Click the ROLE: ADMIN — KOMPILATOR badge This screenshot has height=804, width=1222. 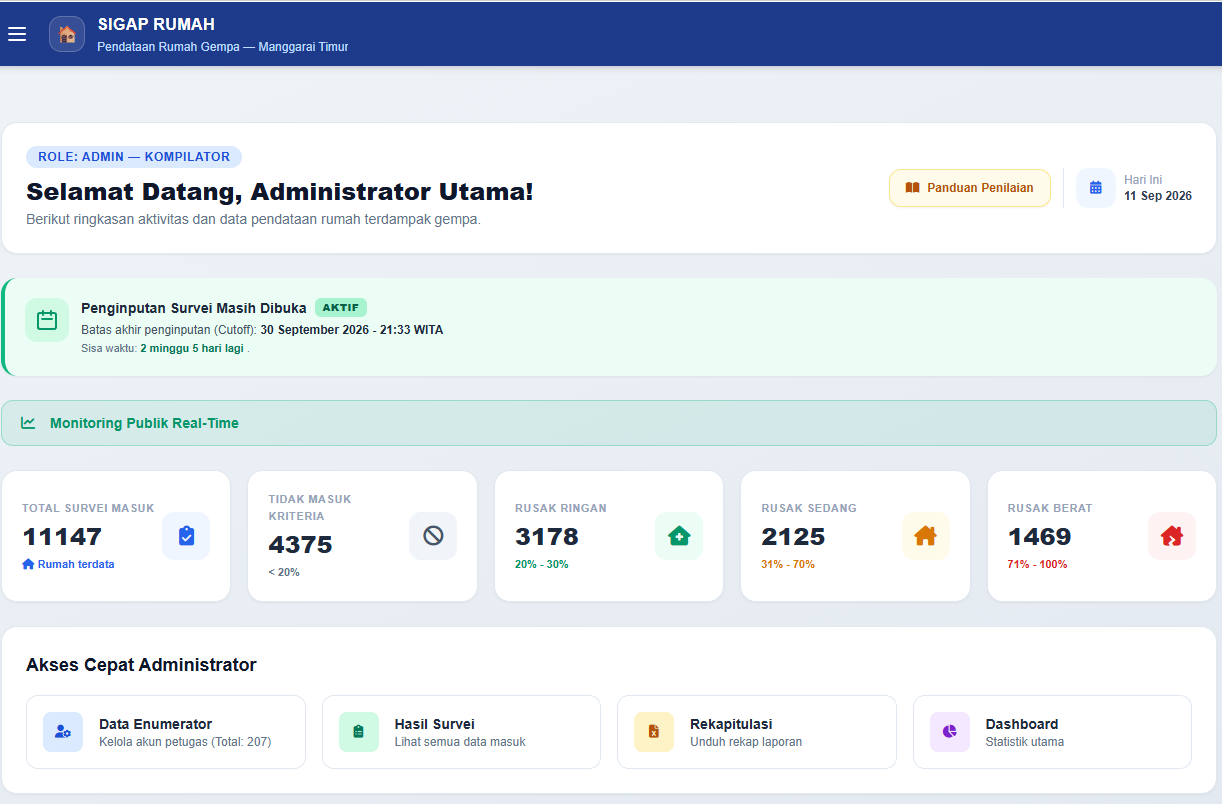tap(134, 157)
